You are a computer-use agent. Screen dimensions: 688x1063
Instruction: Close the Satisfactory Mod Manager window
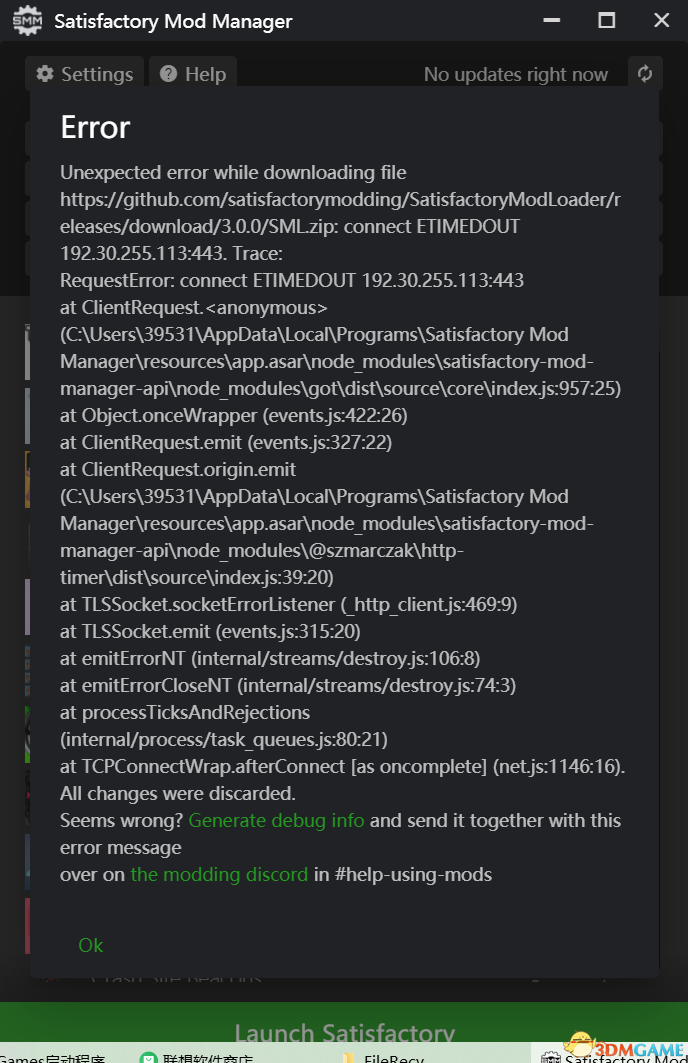coord(662,20)
